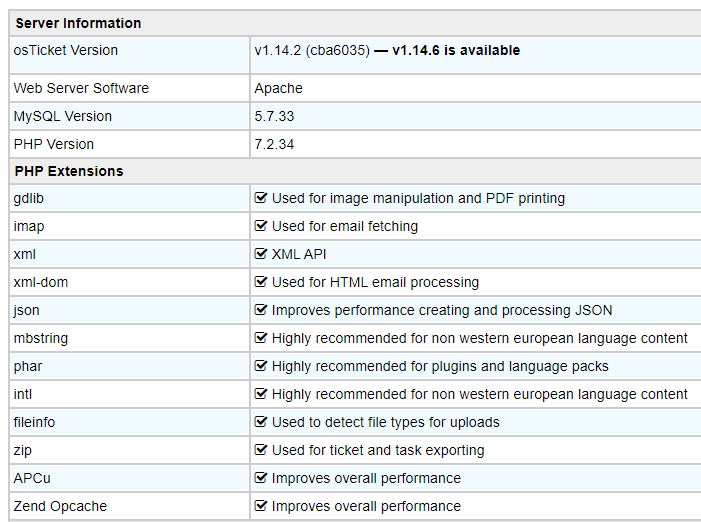This screenshot has height=522, width=701.
Task: Click the imap email fetching check icon
Action: click(x=261, y=226)
